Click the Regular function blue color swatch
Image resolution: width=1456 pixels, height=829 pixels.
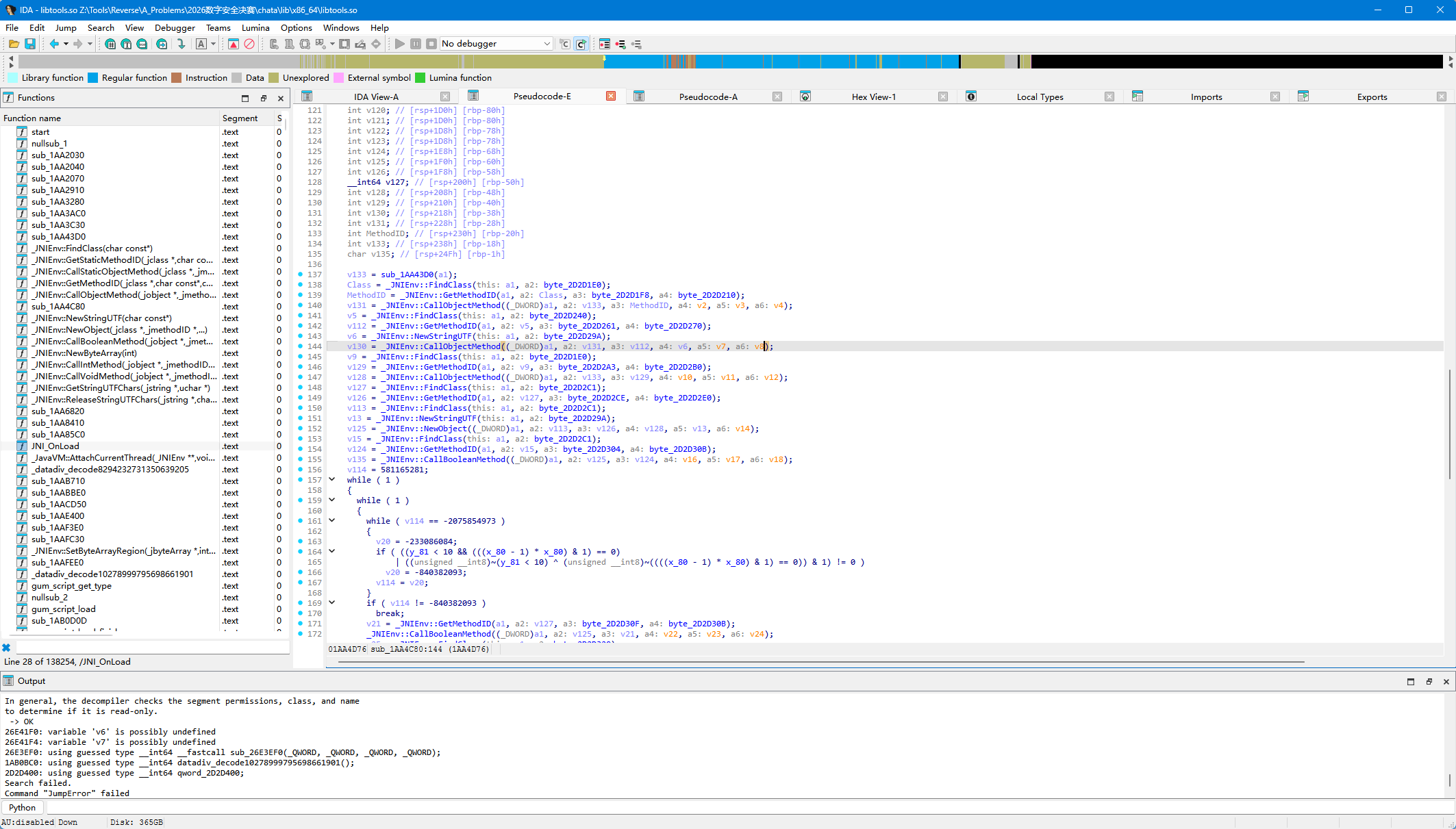point(93,78)
